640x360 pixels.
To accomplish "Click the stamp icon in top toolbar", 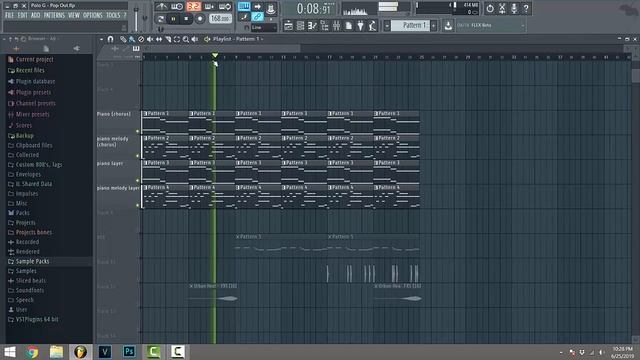I will 271,7.
